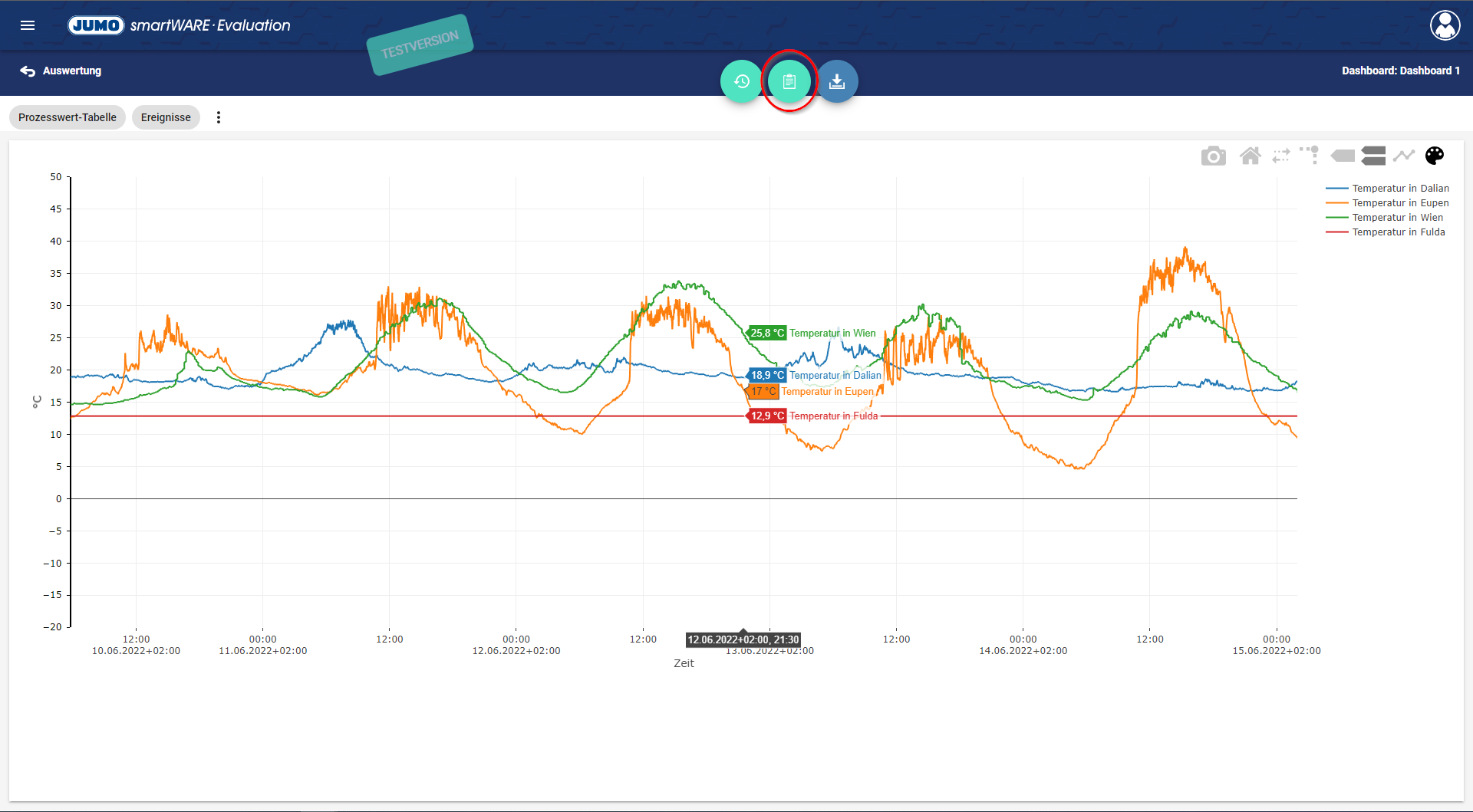
Task: Click the JUMO smartWARE logo
Action: point(180,25)
